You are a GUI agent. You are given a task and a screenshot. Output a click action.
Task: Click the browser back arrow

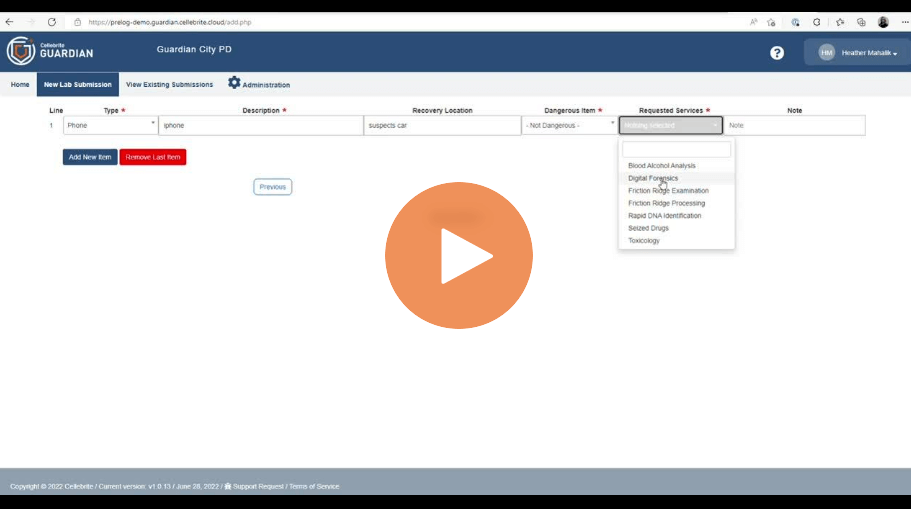click(9, 22)
